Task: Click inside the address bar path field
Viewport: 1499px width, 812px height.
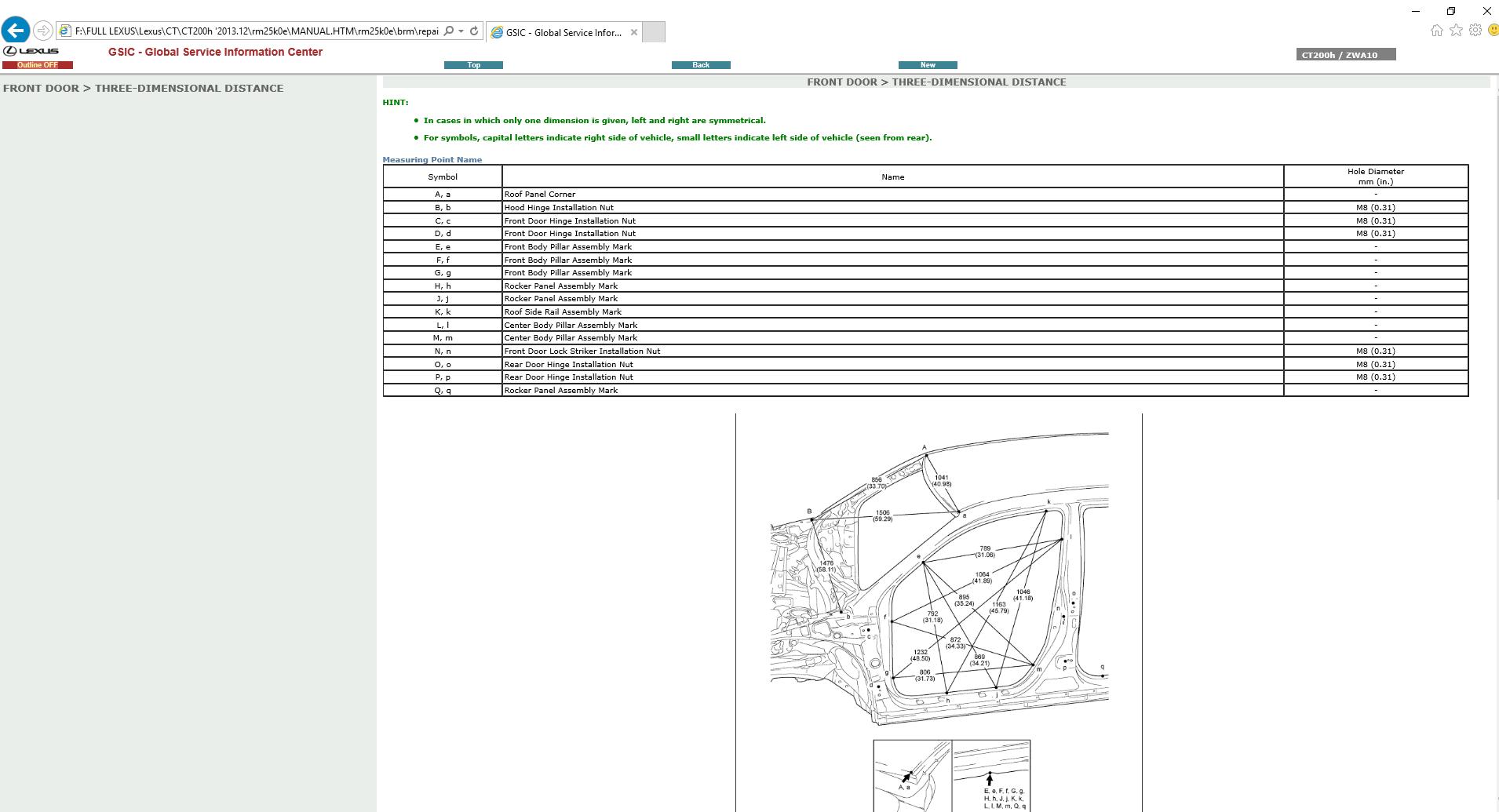Action: click(251, 31)
